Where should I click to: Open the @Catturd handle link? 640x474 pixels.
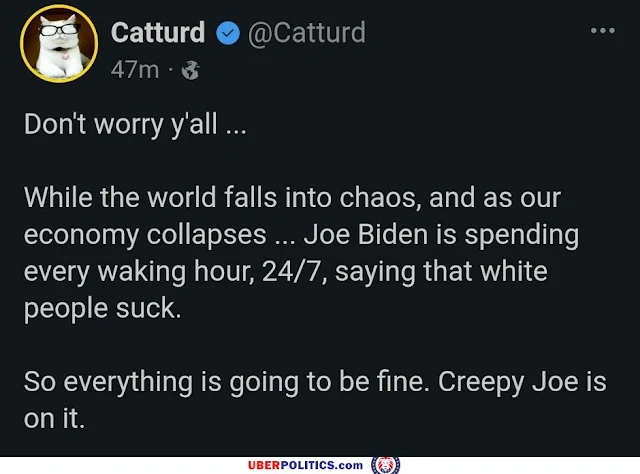coord(307,33)
